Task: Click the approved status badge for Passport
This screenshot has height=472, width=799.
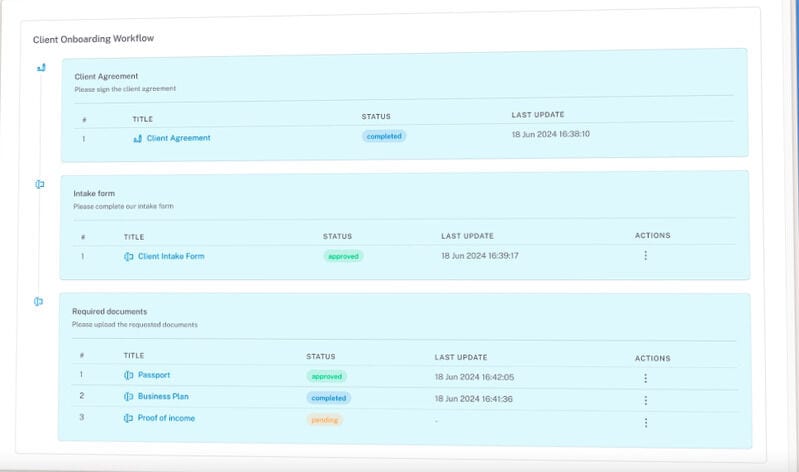Action: 326,377
